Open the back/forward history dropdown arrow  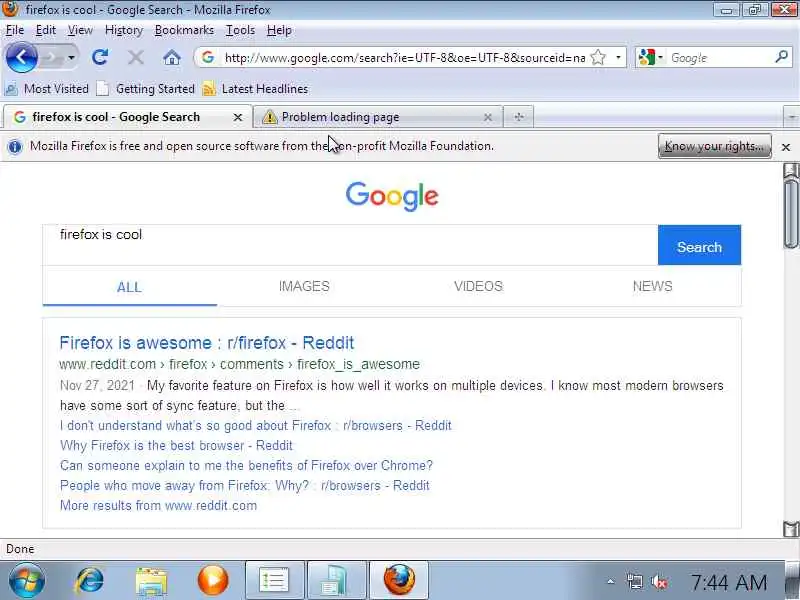71,58
